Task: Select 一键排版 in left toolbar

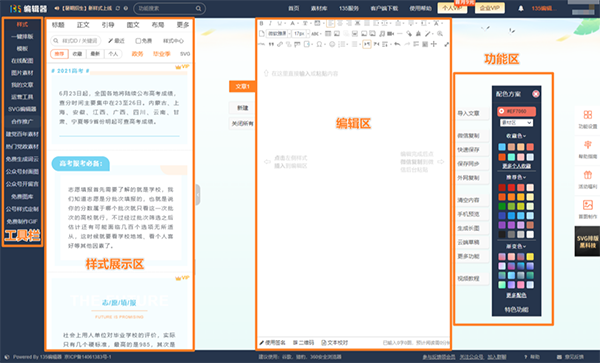Action: pos(22,36)
